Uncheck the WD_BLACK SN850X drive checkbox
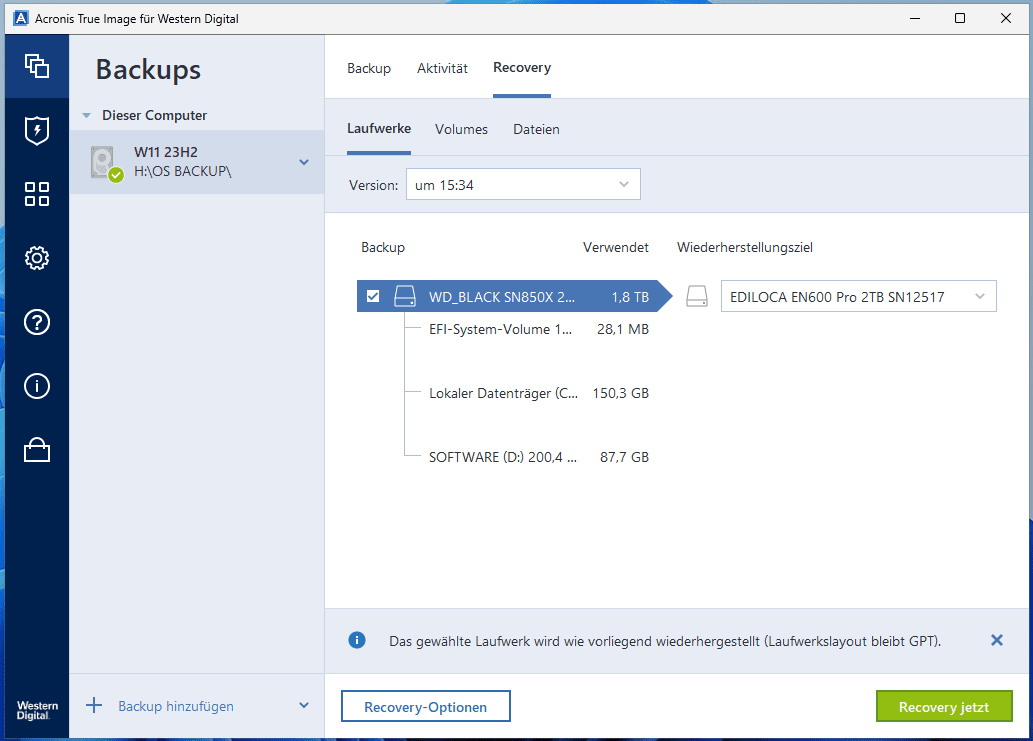Viewport: 1033px width, 741px height. pyautogui.click(x=373, y=296)
